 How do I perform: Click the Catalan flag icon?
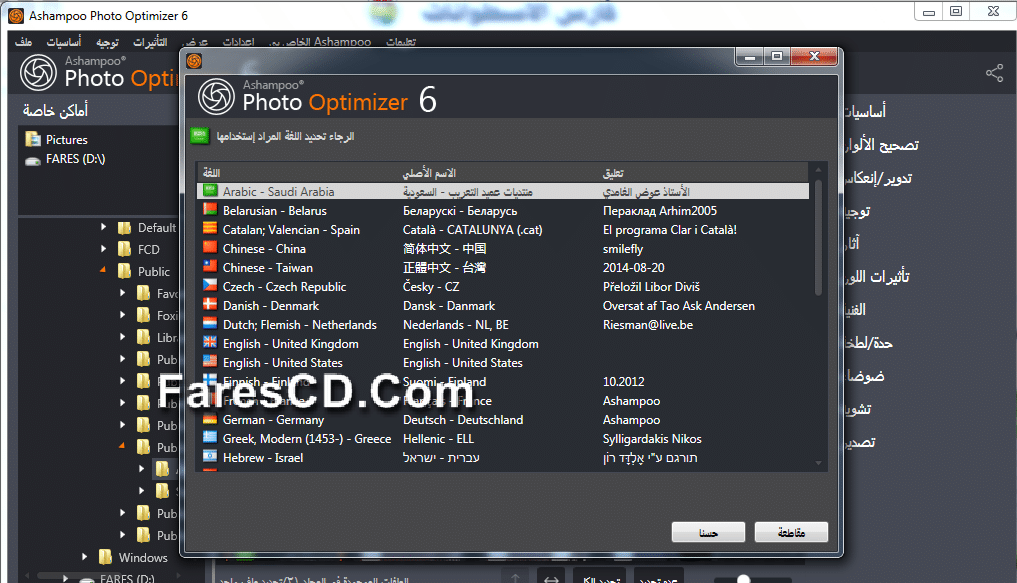(x=209, y=228)
